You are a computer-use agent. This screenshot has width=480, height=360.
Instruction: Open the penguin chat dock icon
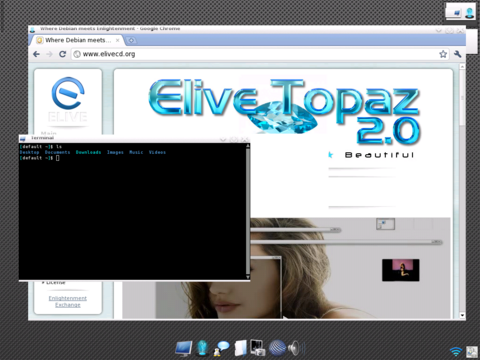pos(221,348)
